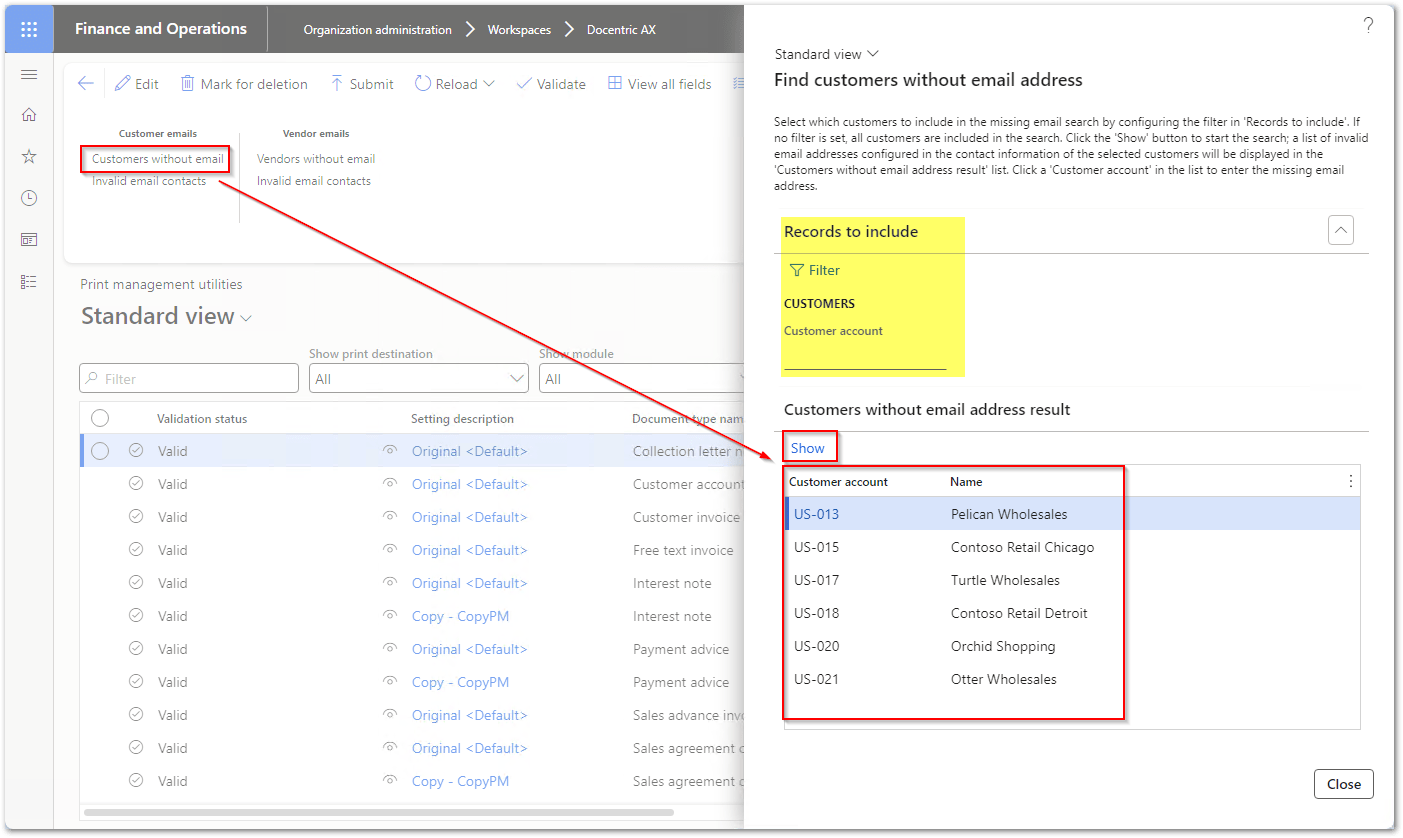Select Pelican Wholesales name cell
This screenshot has height=838, width=1403.
(x=1009, y=514)
